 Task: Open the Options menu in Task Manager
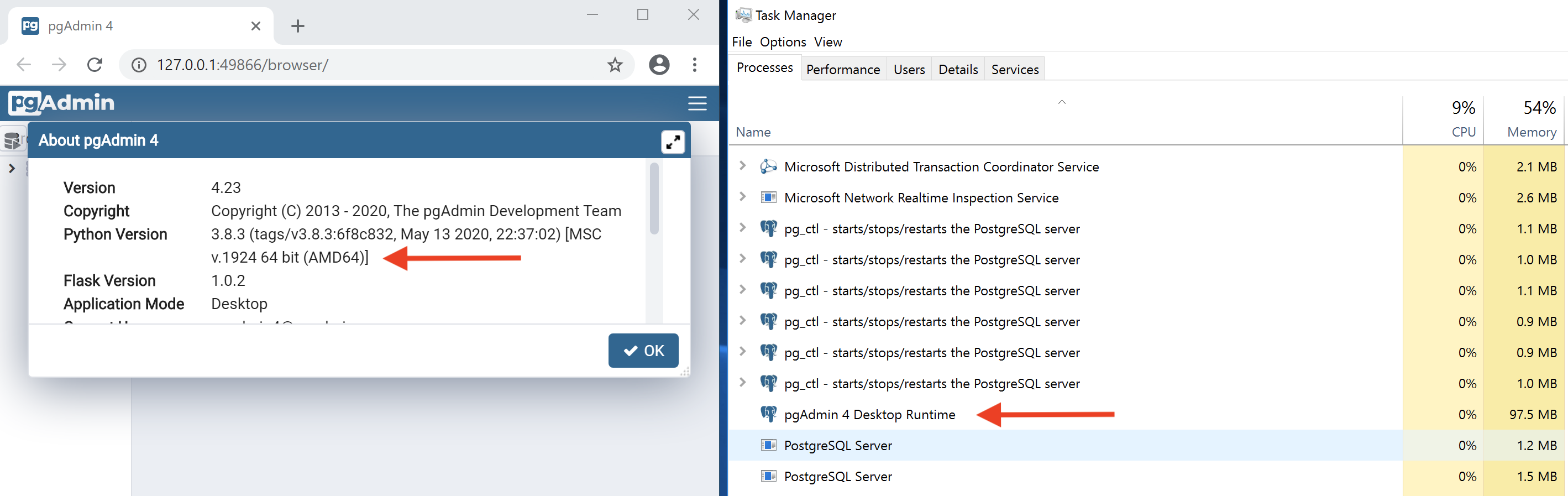tap(782, 42)
